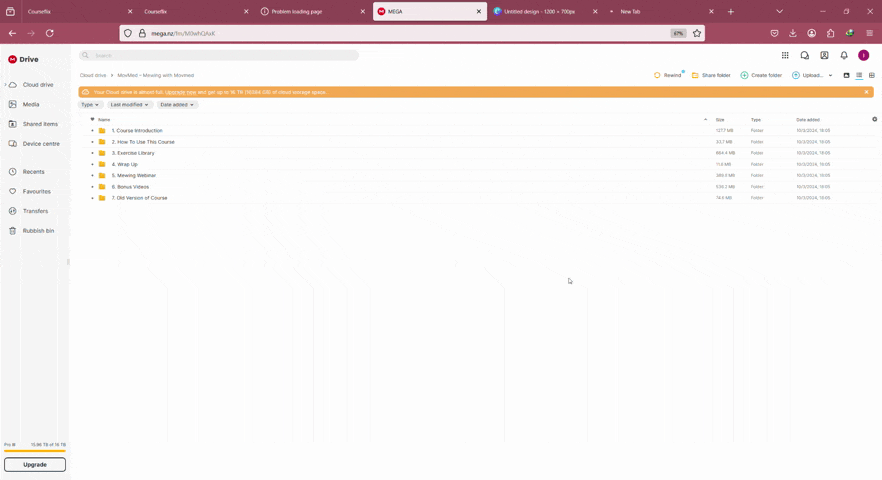Click the Upgrade button

click(x=35, y=465)
